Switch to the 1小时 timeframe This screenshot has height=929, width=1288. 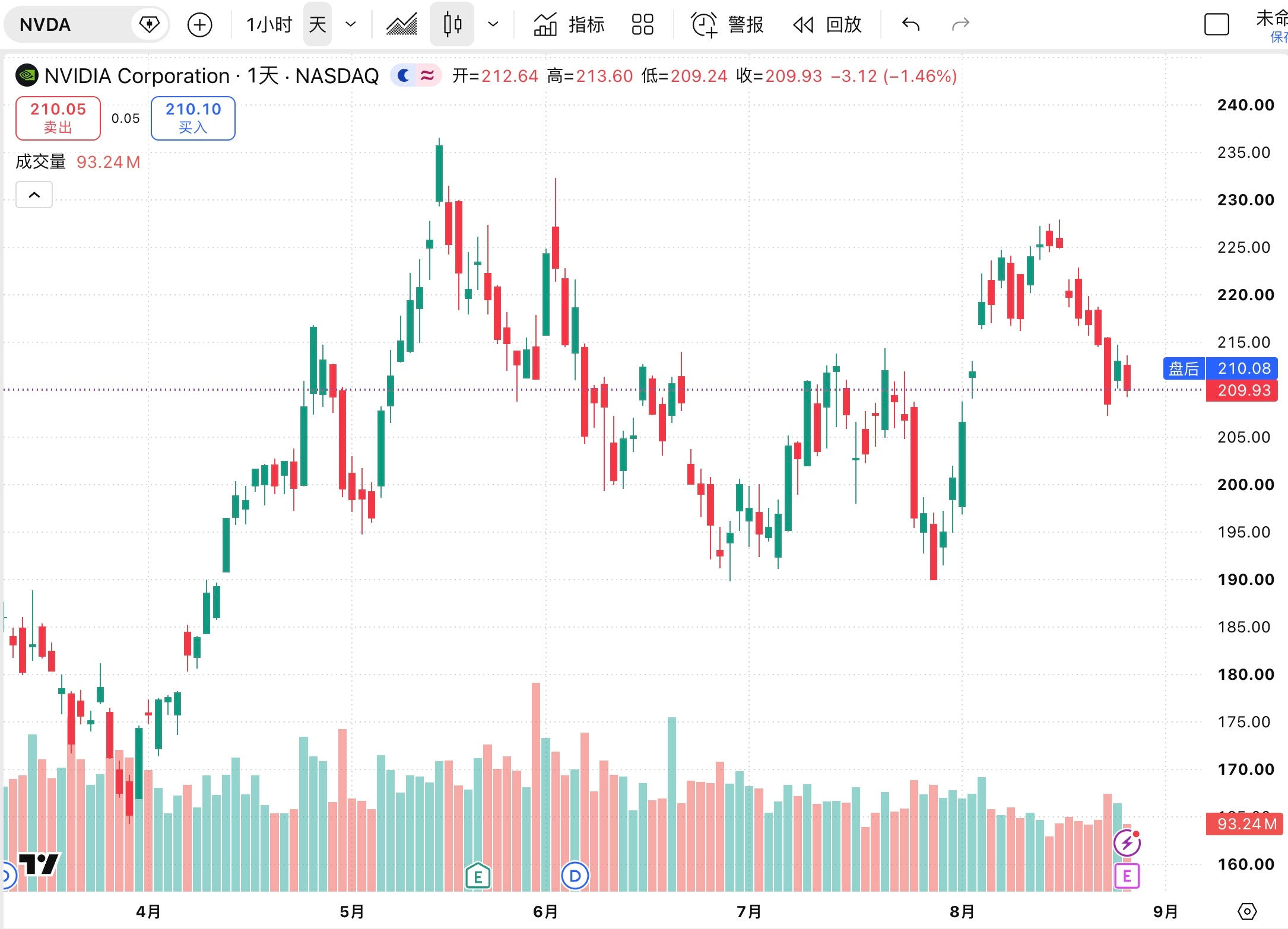269,25
